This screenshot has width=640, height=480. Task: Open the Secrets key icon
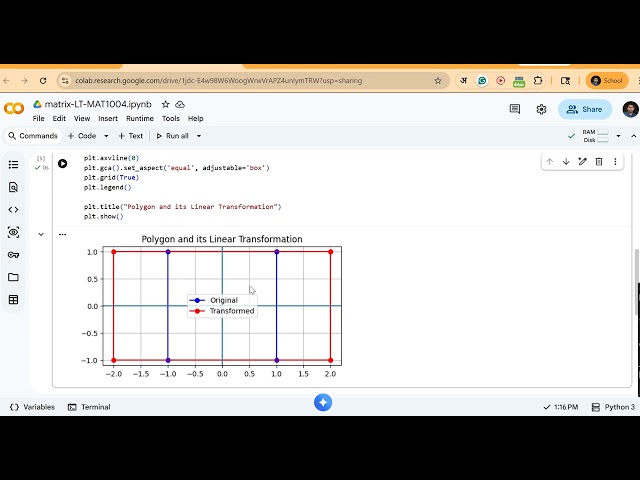click(13, 255)
